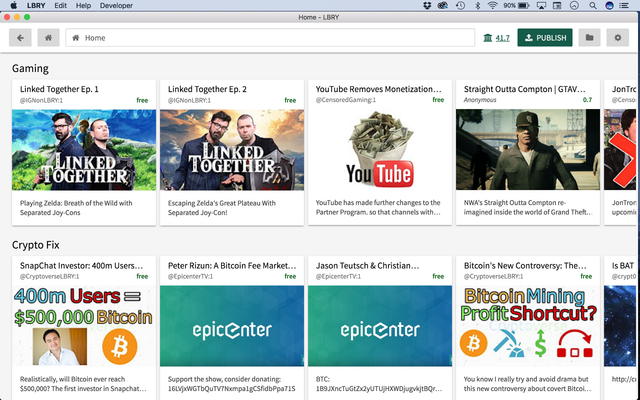Select the 'Linked Together Ep. 1' title
The width and height of the screenshot is (640, 400).
point(59,89)
